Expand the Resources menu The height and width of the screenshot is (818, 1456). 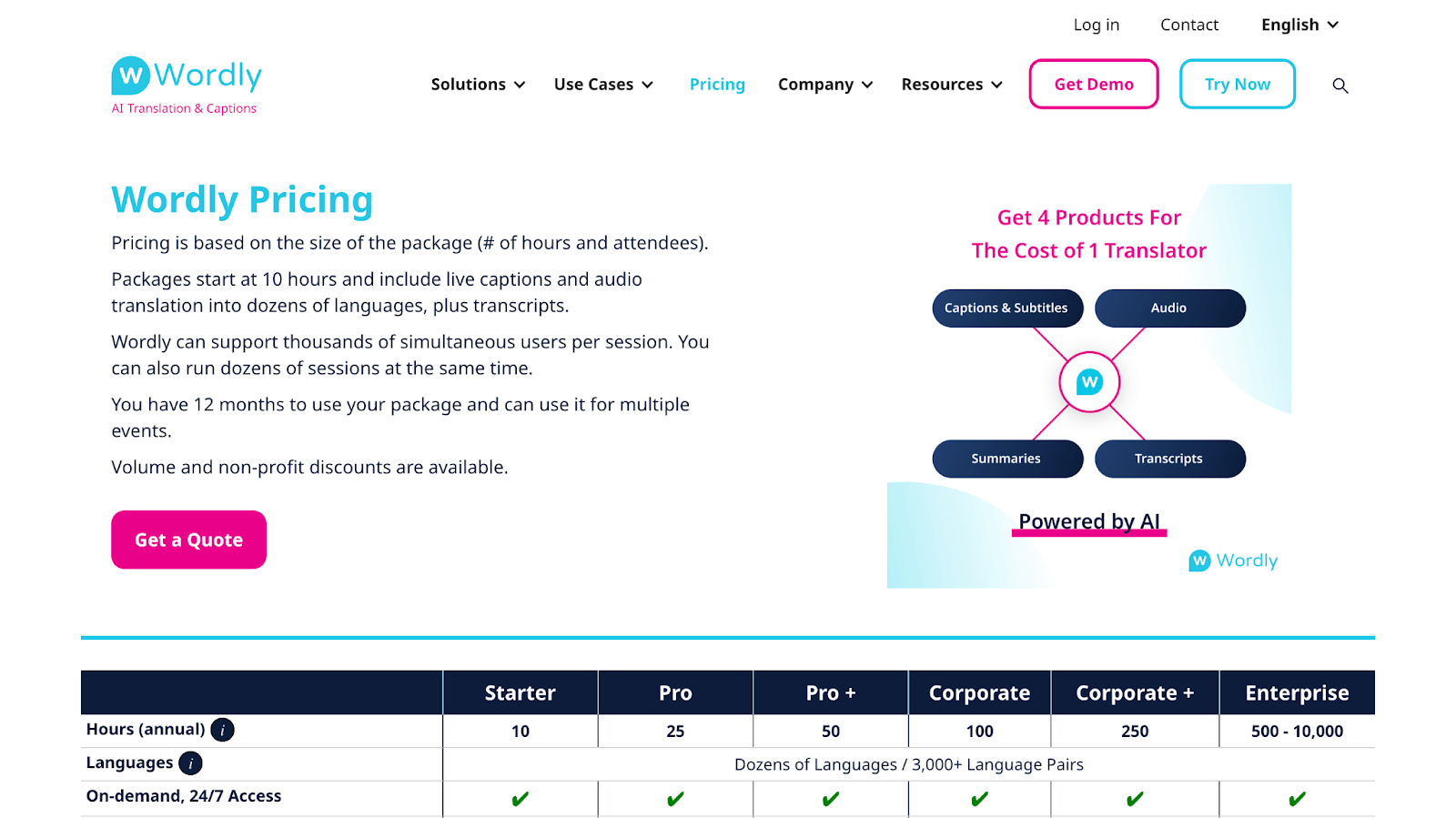[952, 85]
